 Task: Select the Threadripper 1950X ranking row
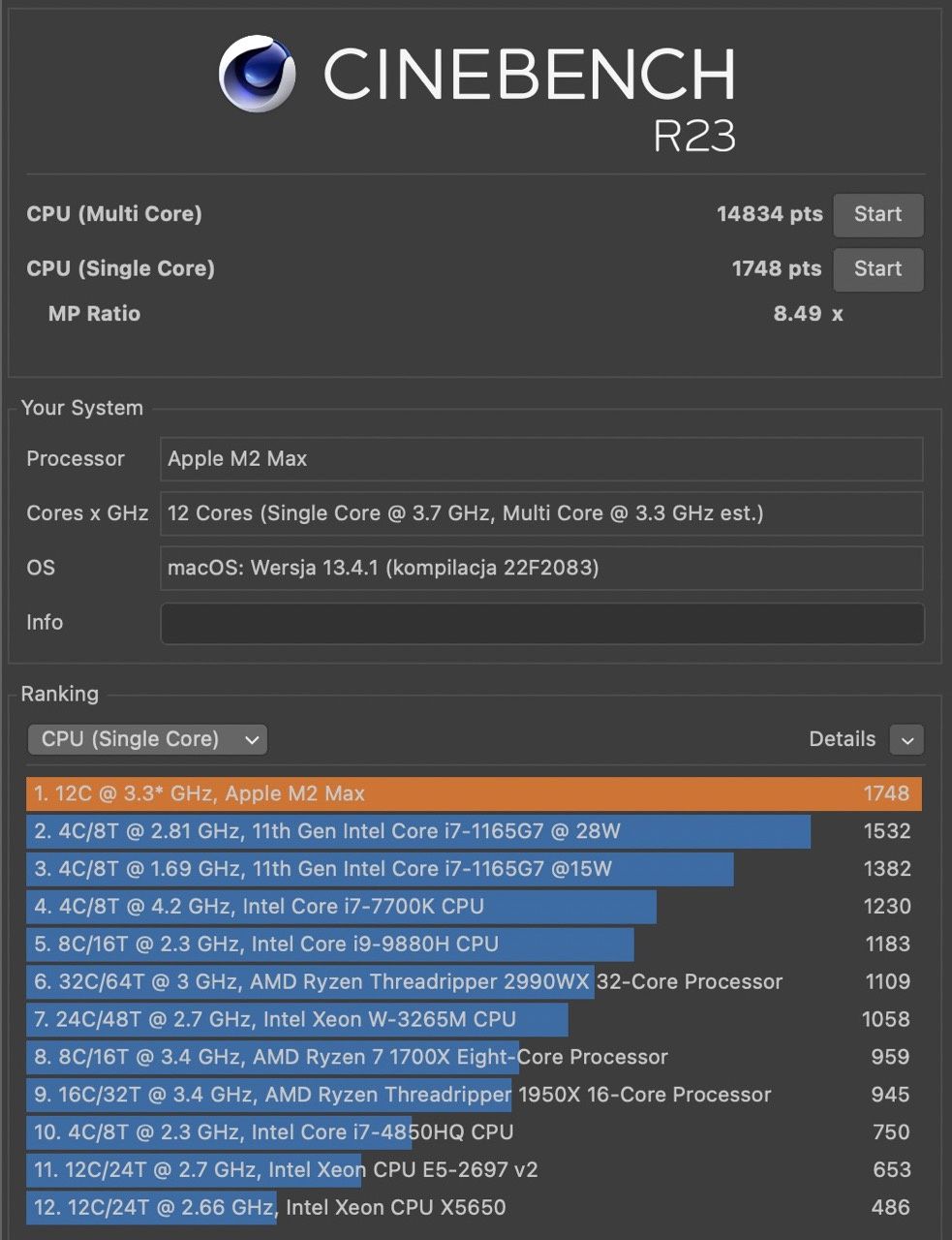(x=474, y=1095)
